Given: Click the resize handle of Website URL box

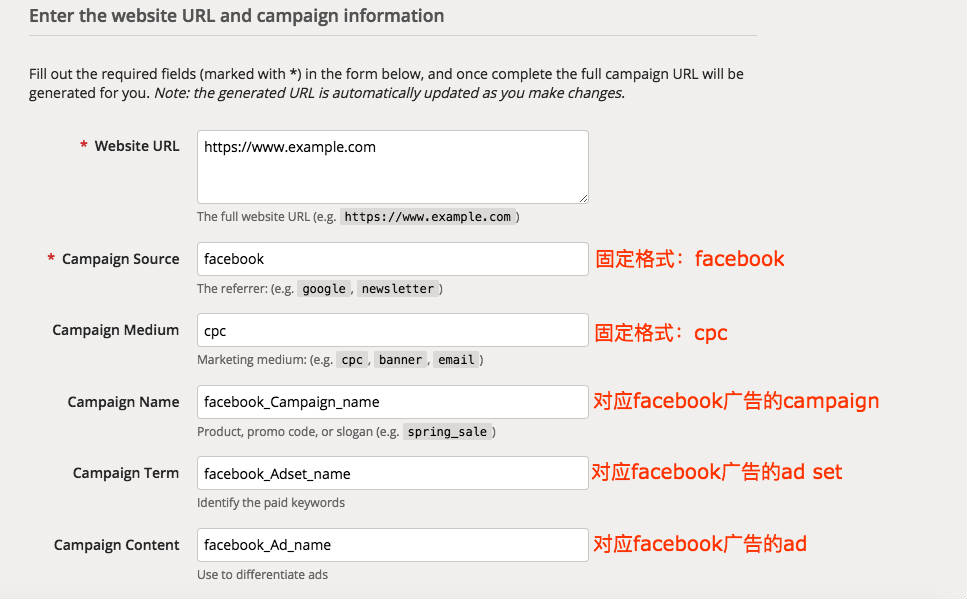Looking at the screenshot, I should click(x=583, y=198).
